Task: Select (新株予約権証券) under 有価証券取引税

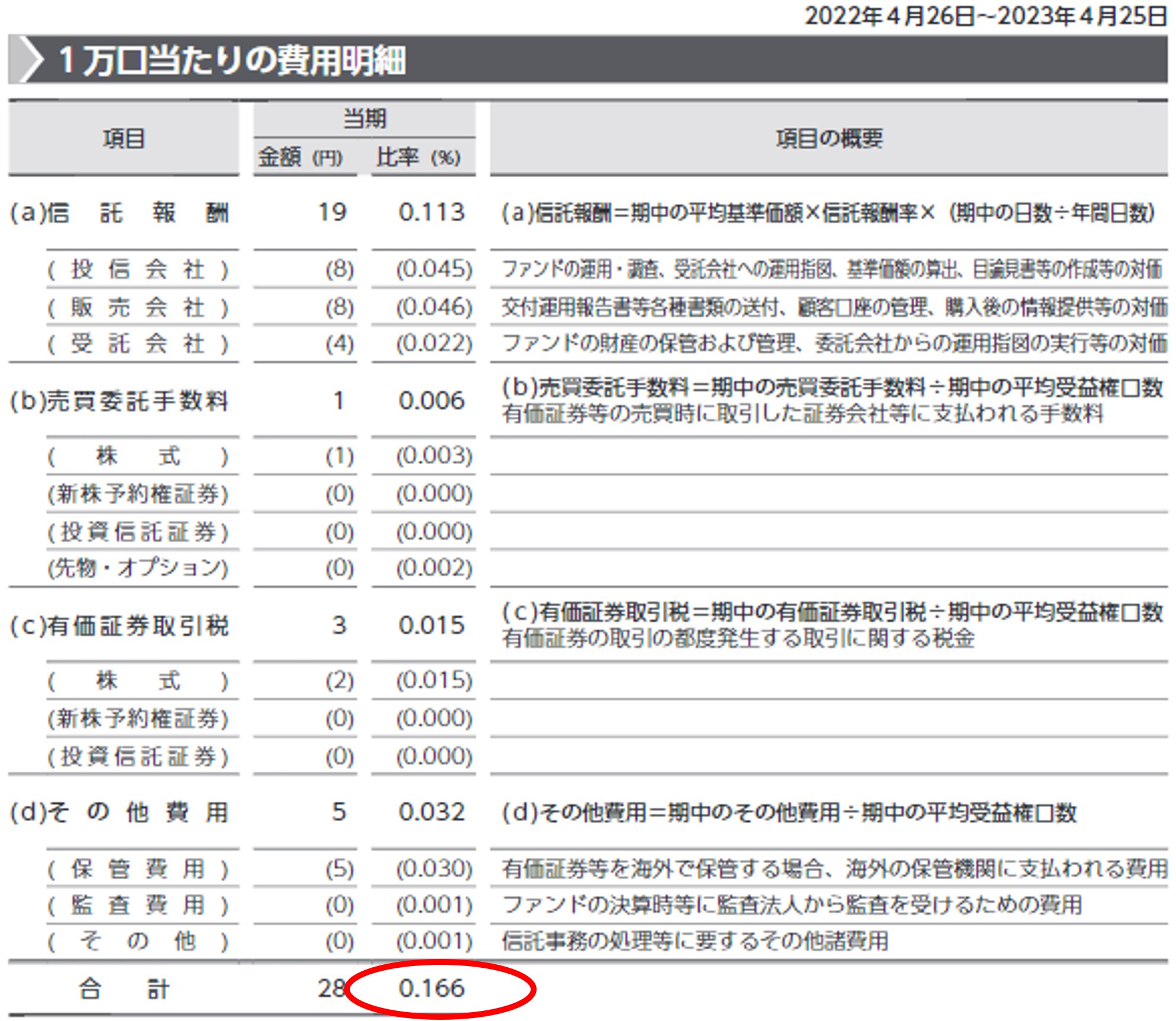Action: tap(138, 719)
